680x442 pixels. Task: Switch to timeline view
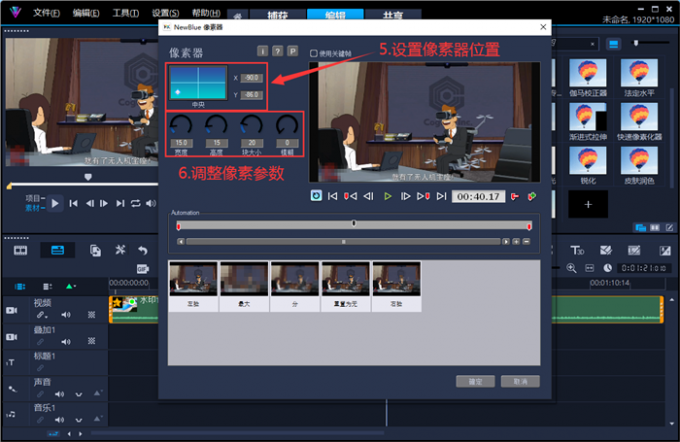[x=57, y=250]
